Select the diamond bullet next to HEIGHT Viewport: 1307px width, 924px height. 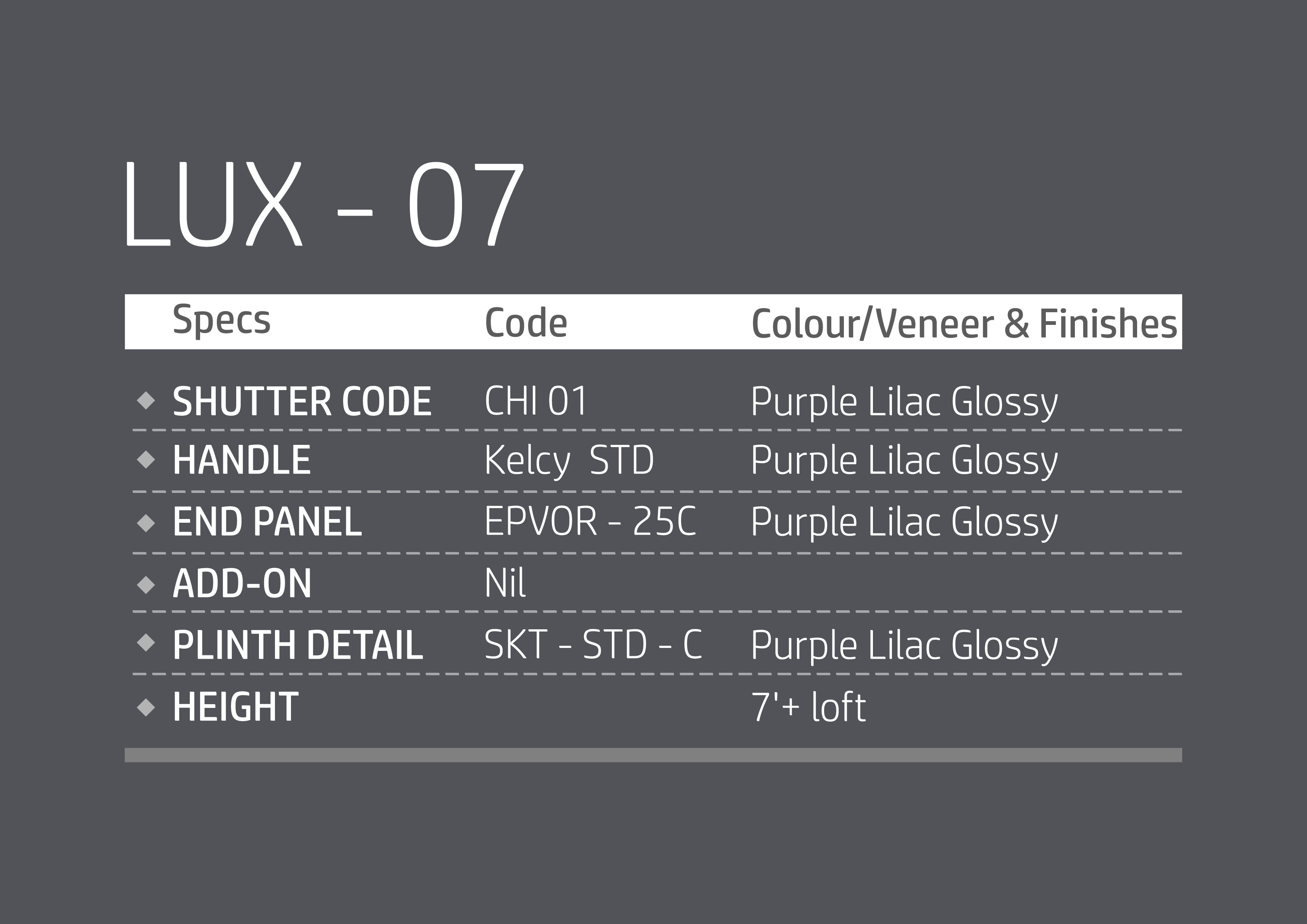(x=146, y=707)
